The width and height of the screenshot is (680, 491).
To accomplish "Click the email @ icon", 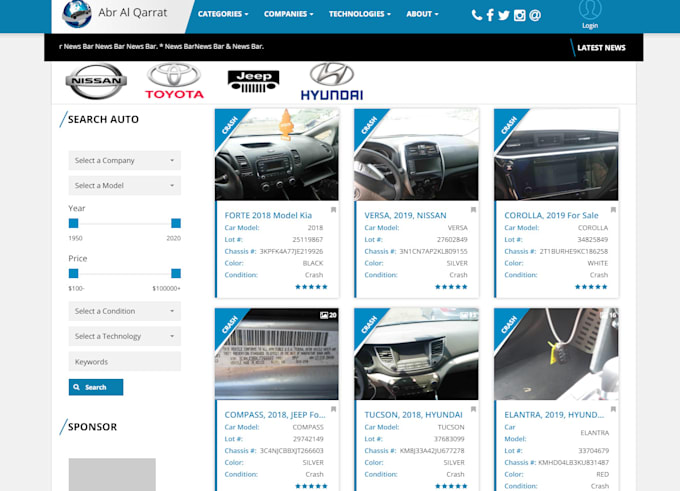I will tap(535, 16).
